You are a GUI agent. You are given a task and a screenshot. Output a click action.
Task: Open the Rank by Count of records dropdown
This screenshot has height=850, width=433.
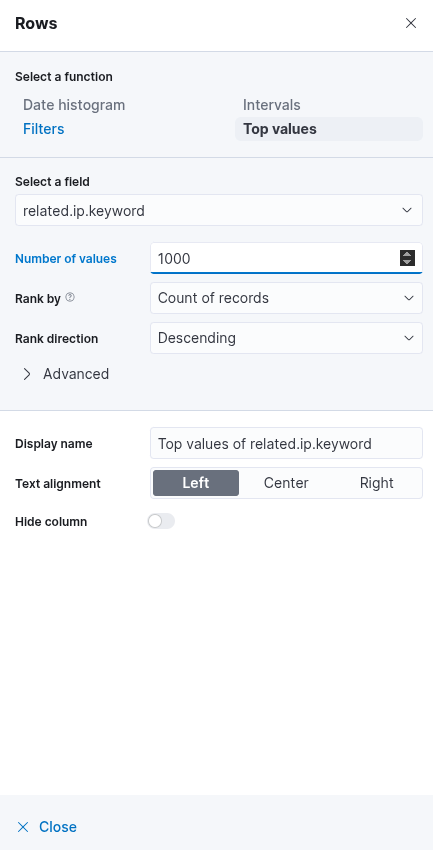[x=286, y=298]
